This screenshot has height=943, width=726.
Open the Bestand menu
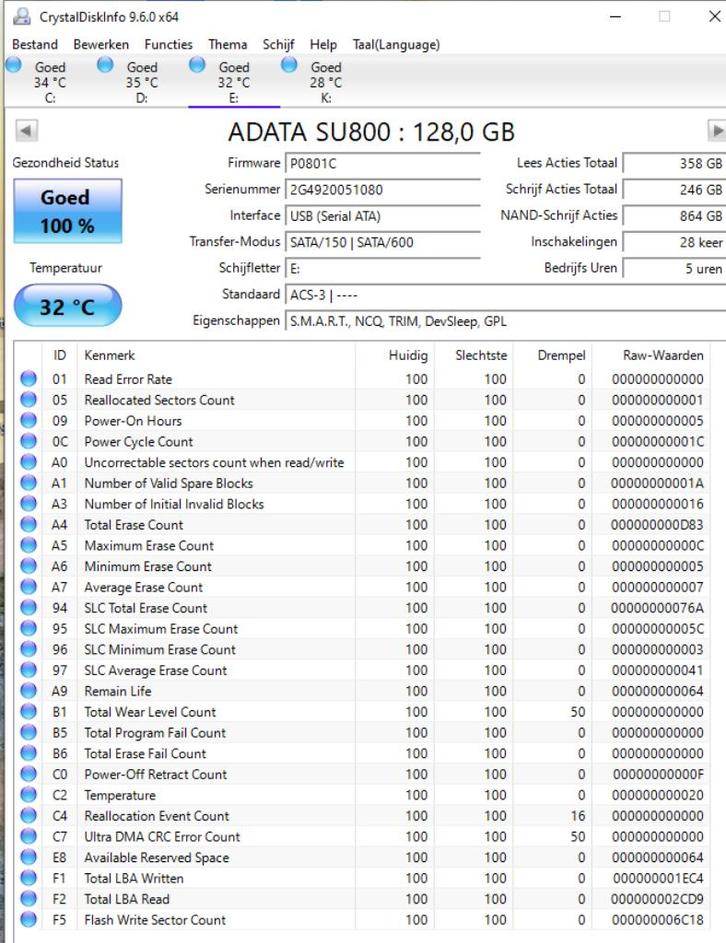[x=35, y=45]
